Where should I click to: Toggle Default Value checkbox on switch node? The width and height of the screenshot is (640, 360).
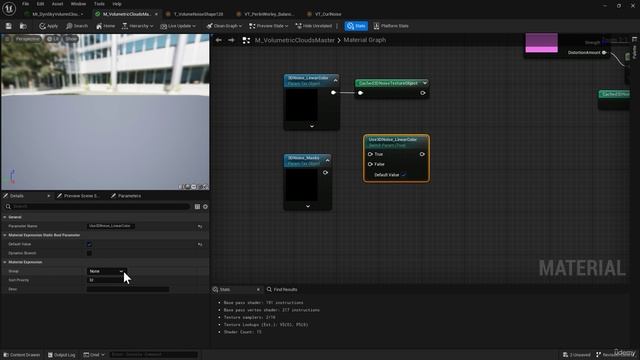pyautogui.click(x=403, y=175)
